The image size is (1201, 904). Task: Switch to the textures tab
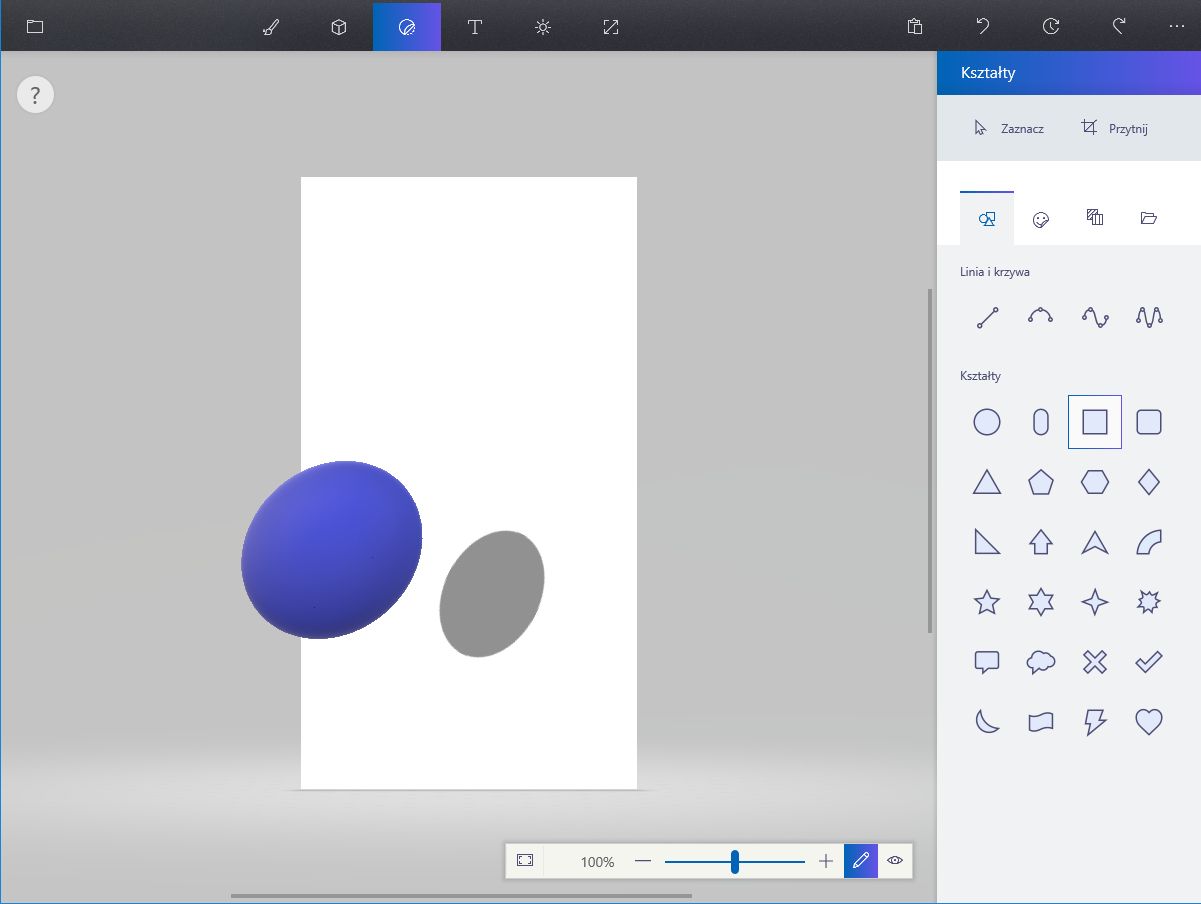(x=1094, y=219)
